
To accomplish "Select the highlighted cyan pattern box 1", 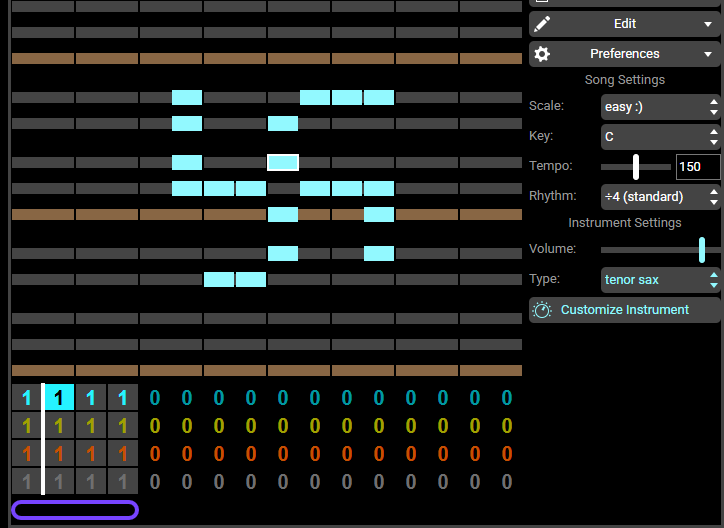I will (59, 397).
